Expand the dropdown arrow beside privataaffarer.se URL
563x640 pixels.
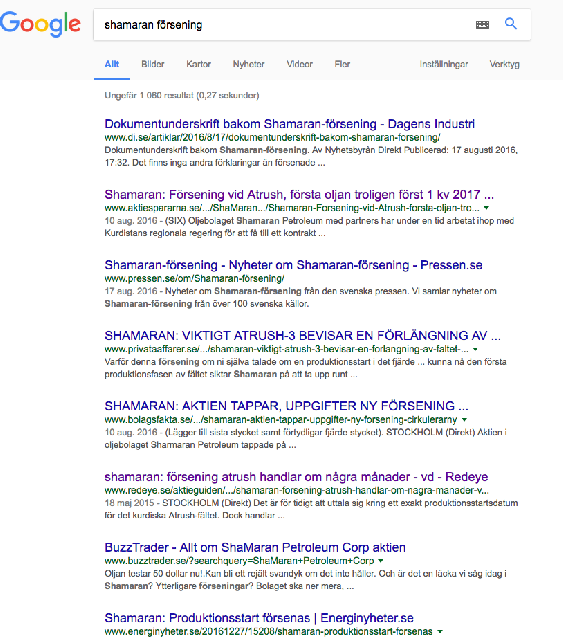coord(475,349)
